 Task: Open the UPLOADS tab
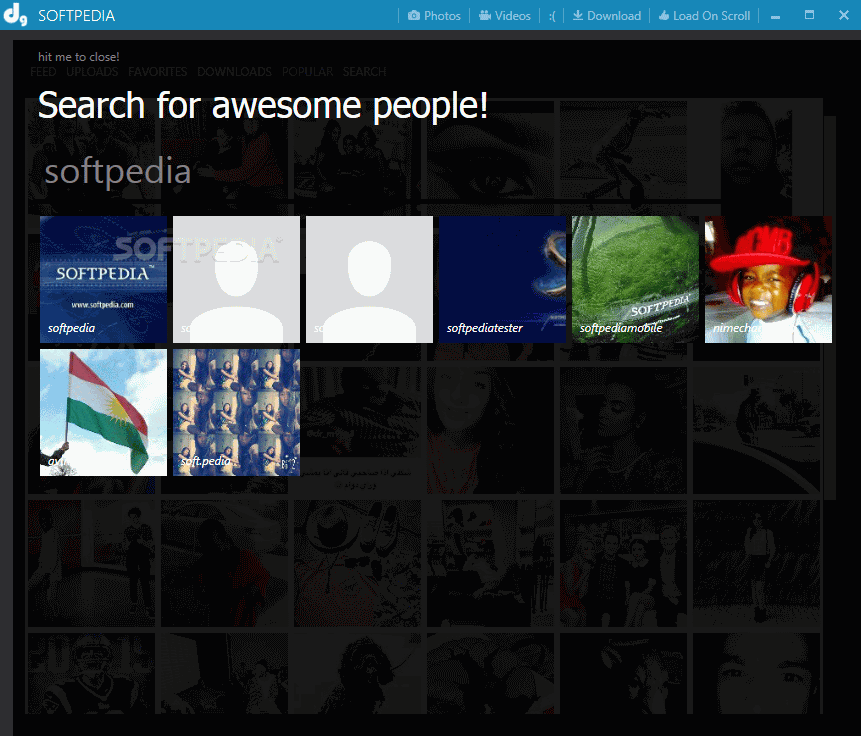pos(92,72)
